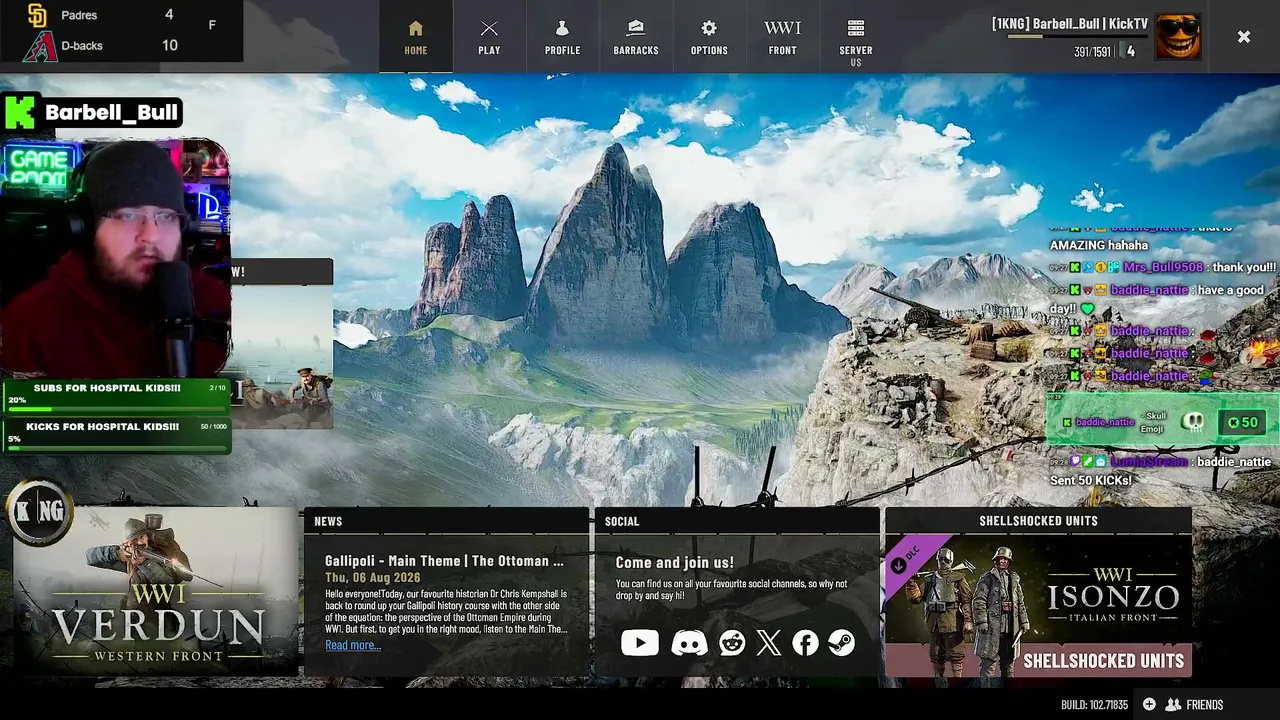The image size is (1280, 720).
Task: Click the Barbell_Bull streamer name label
Action: pos(111,112)
